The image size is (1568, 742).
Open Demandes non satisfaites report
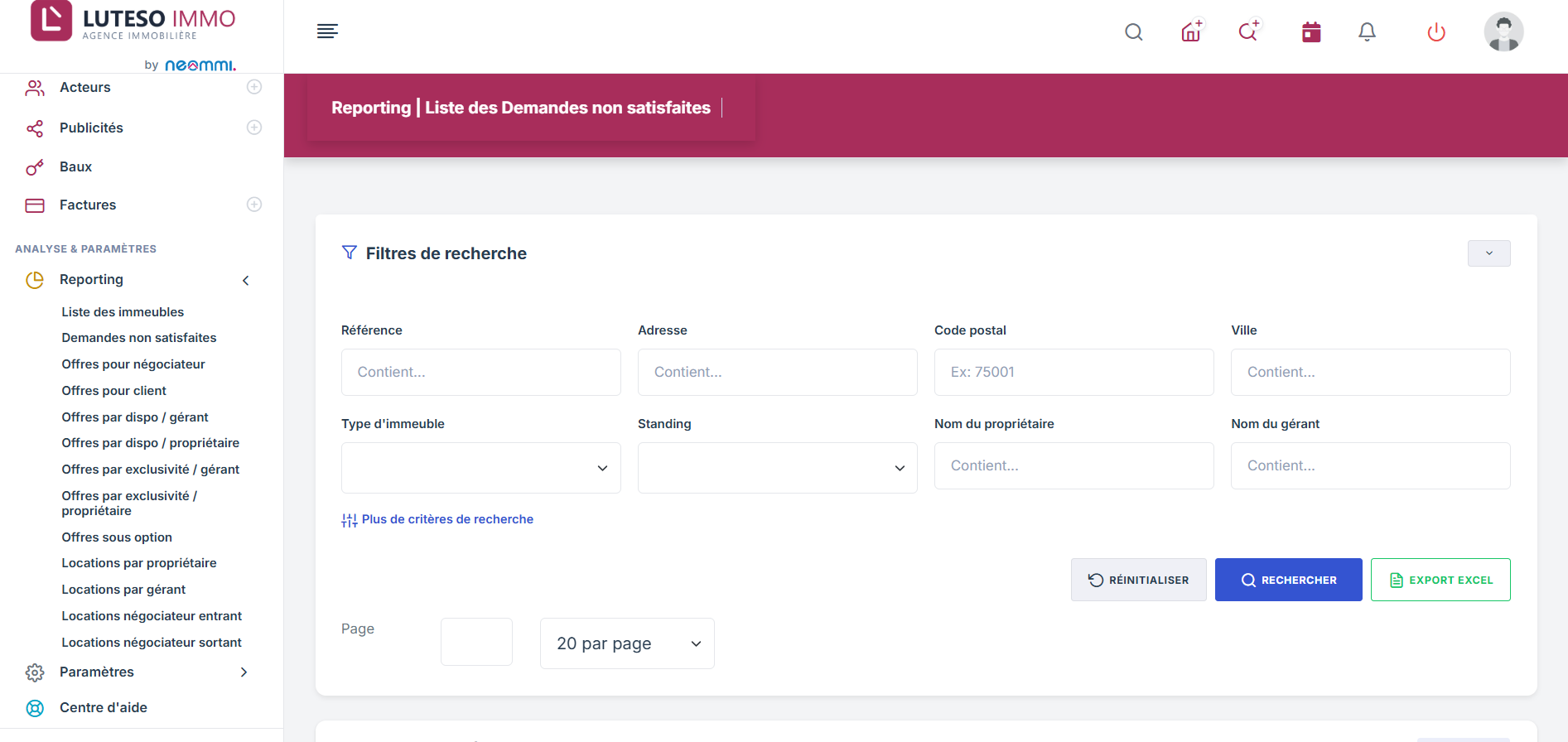(139, 338)
